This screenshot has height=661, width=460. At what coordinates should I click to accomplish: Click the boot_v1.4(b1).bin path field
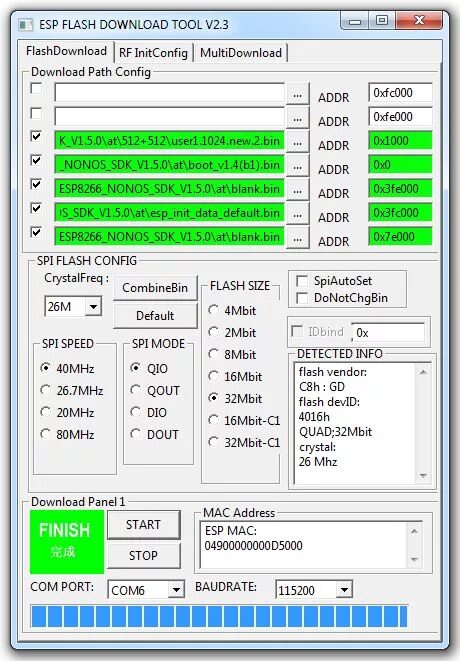(x=169, y=164)
